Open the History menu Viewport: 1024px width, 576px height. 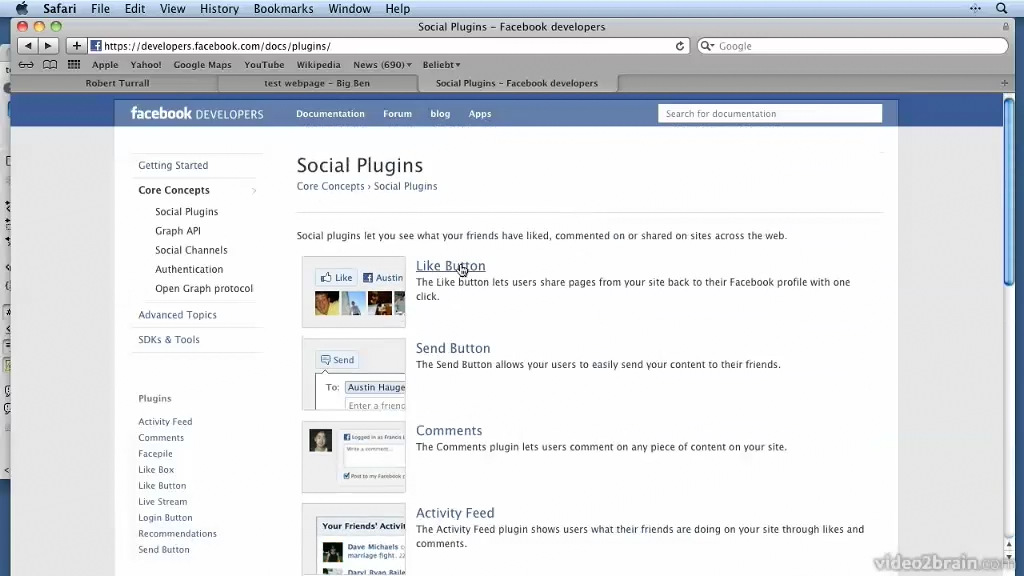(x=219, y=8)
